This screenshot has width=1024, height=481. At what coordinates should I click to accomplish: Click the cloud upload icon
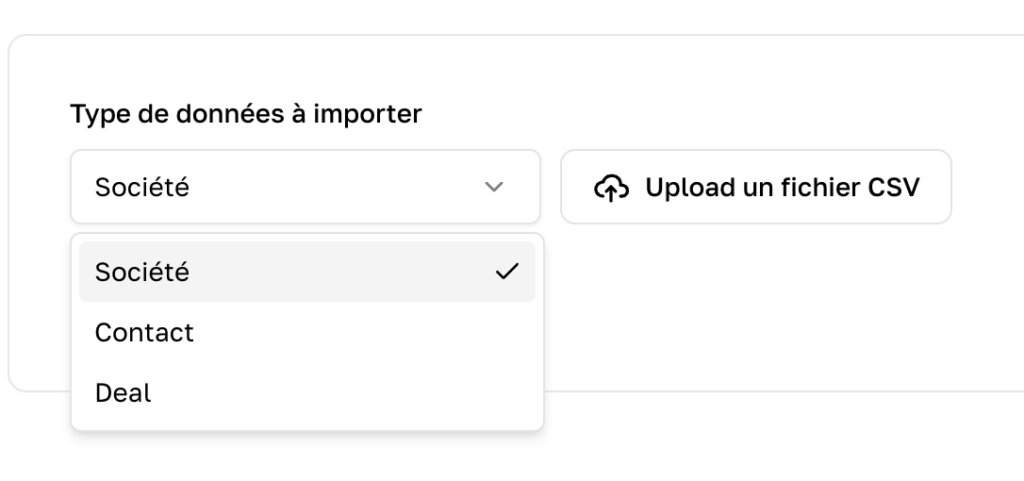click(611, 187)
